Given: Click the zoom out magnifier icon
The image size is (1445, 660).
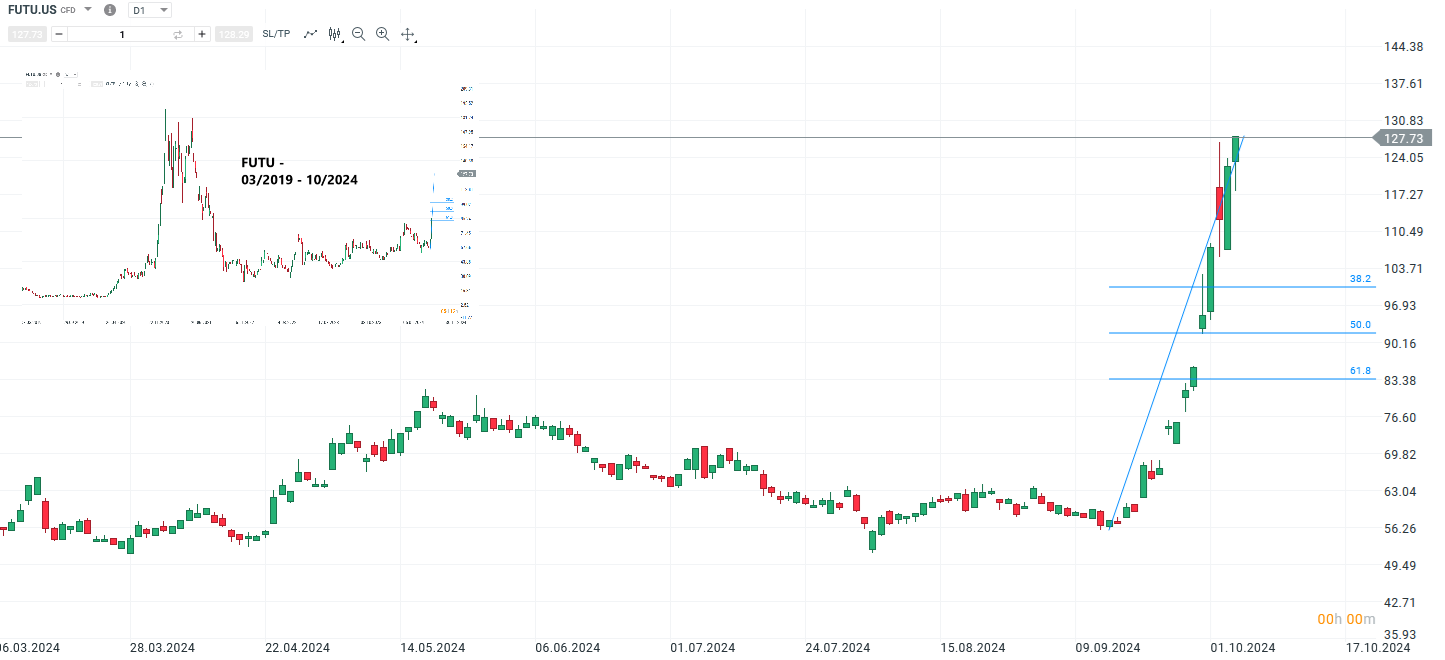Looking at the screenshot, I should click(358, 33).
